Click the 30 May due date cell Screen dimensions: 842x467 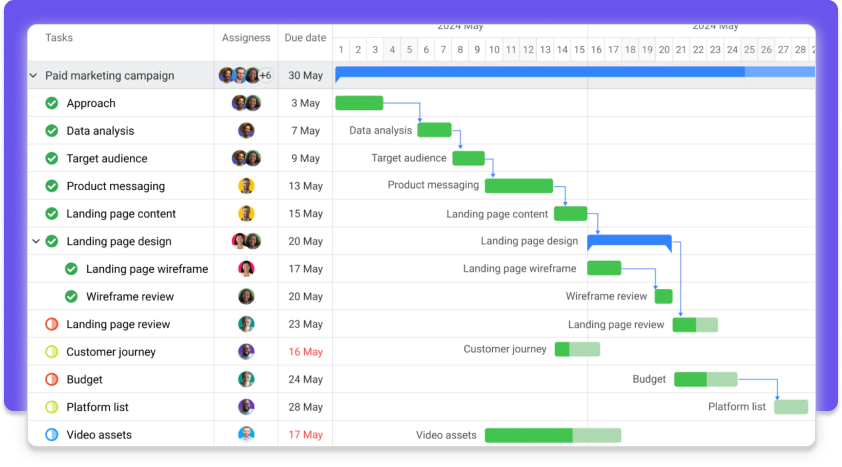tap(306, 76)
